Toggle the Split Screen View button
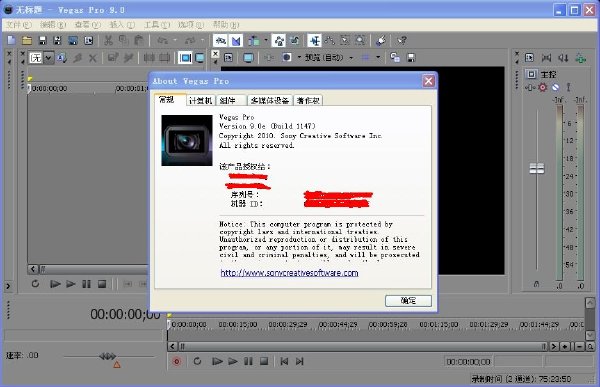This screenshot has width=600, height=387. (x=287, y=58)
